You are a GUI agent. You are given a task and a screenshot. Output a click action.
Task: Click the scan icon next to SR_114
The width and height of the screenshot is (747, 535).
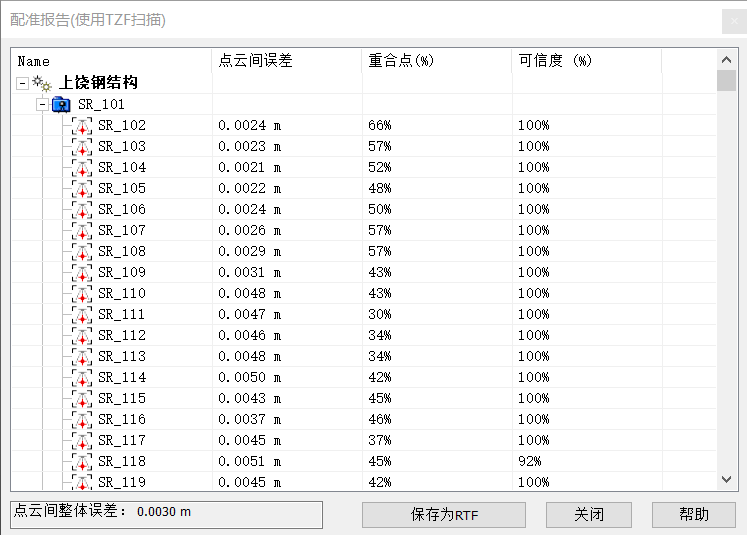(x=82, y=377)
